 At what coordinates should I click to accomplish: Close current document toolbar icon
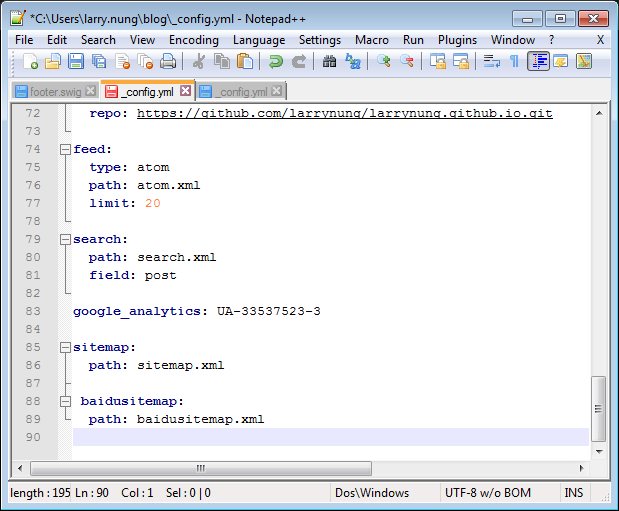tap(122, 62)
